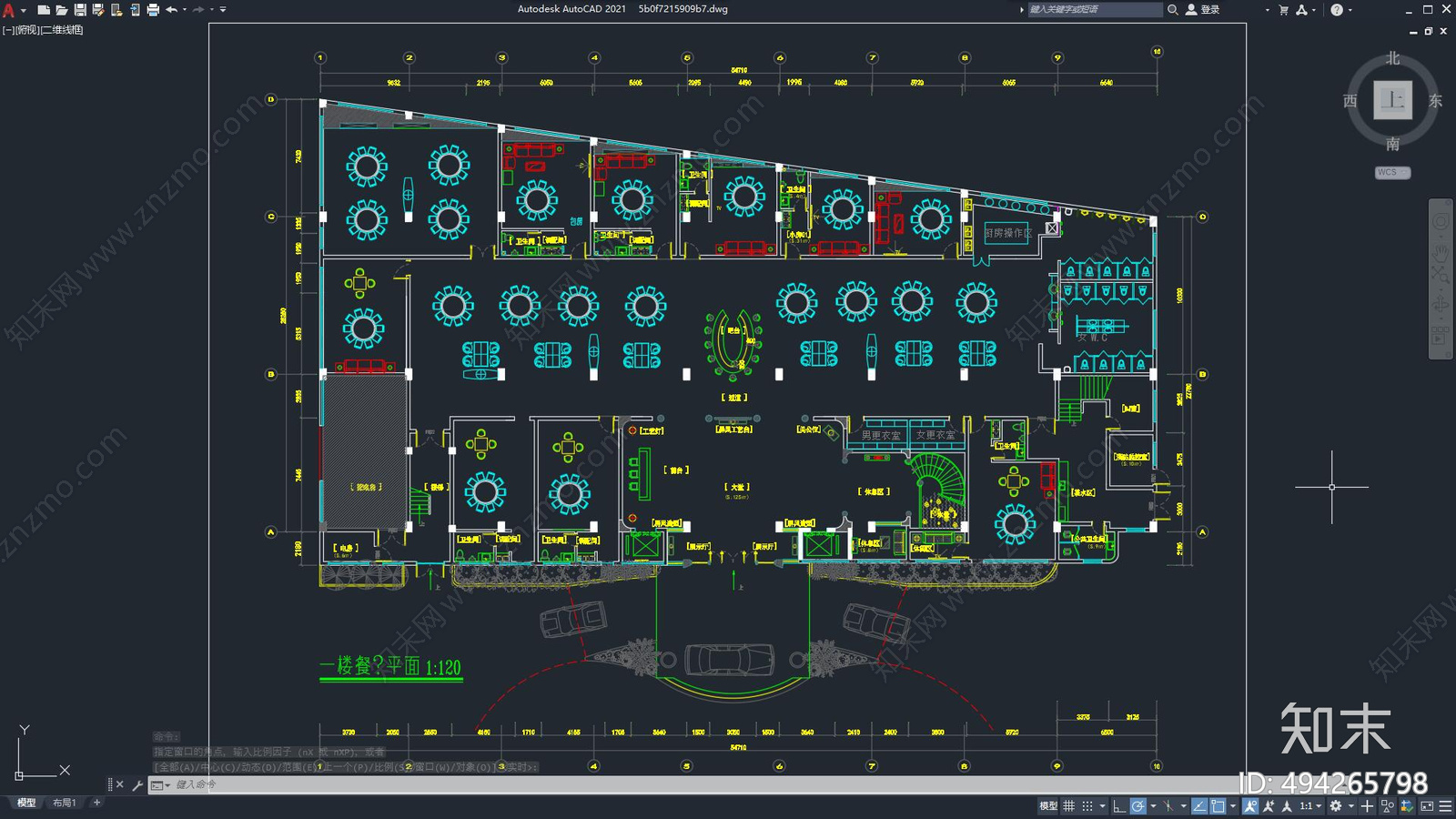1456x819 pixels.
Task: Open an existing drawing file
Action: 62,10
